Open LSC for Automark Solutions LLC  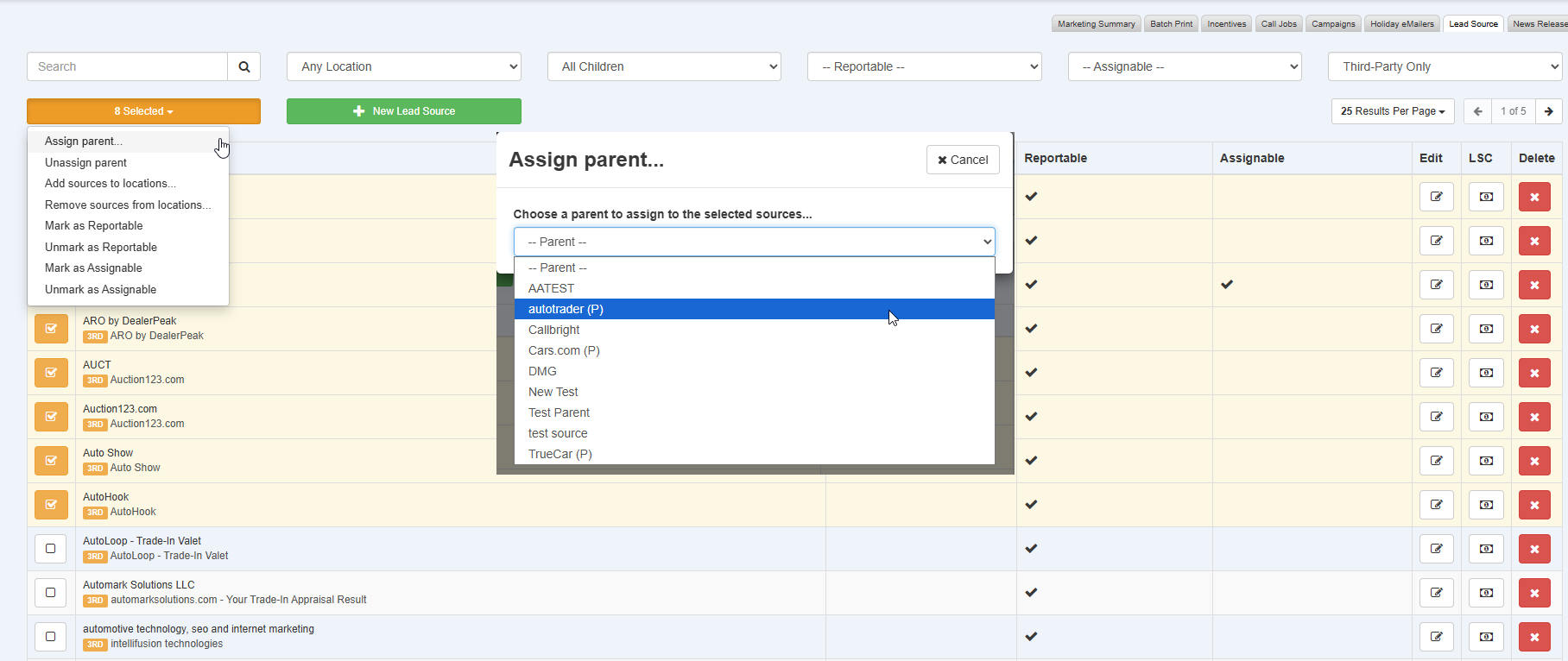(x=1486, y=593)
